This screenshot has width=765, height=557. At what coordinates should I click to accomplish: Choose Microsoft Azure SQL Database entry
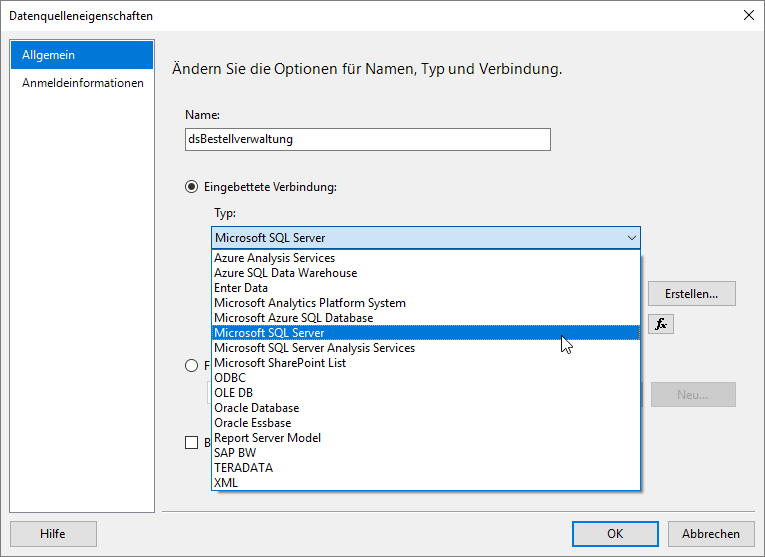click(x=293, y=318)
